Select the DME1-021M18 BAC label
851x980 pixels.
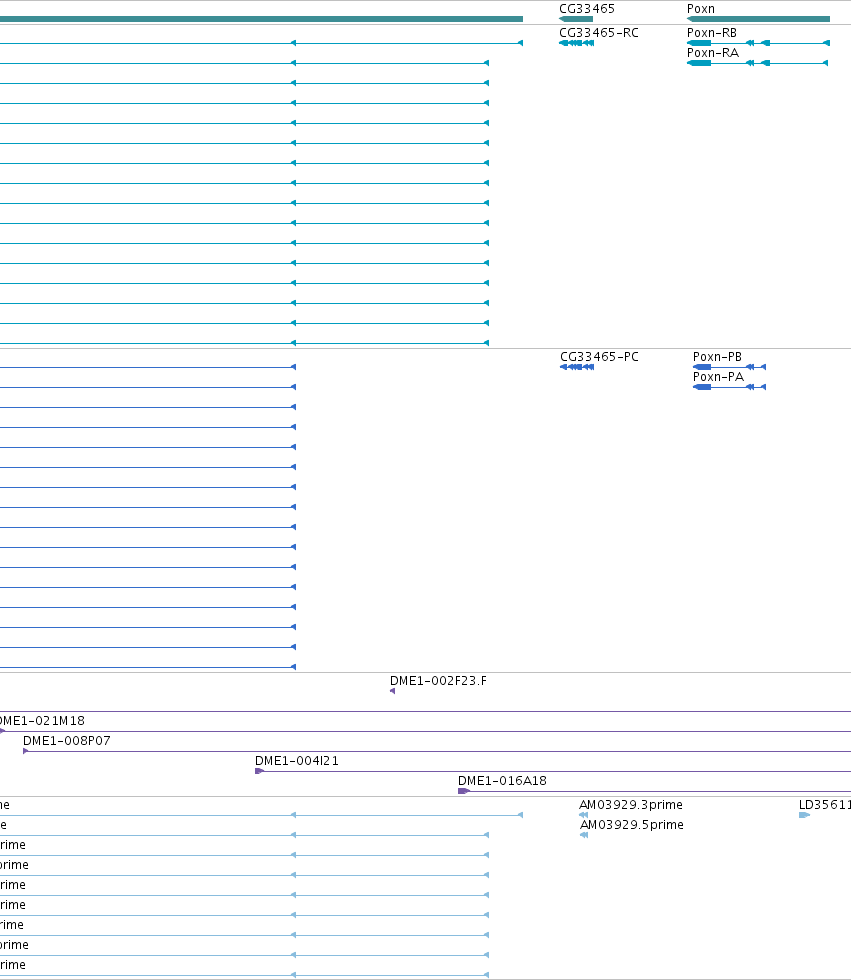pos(42,721)
